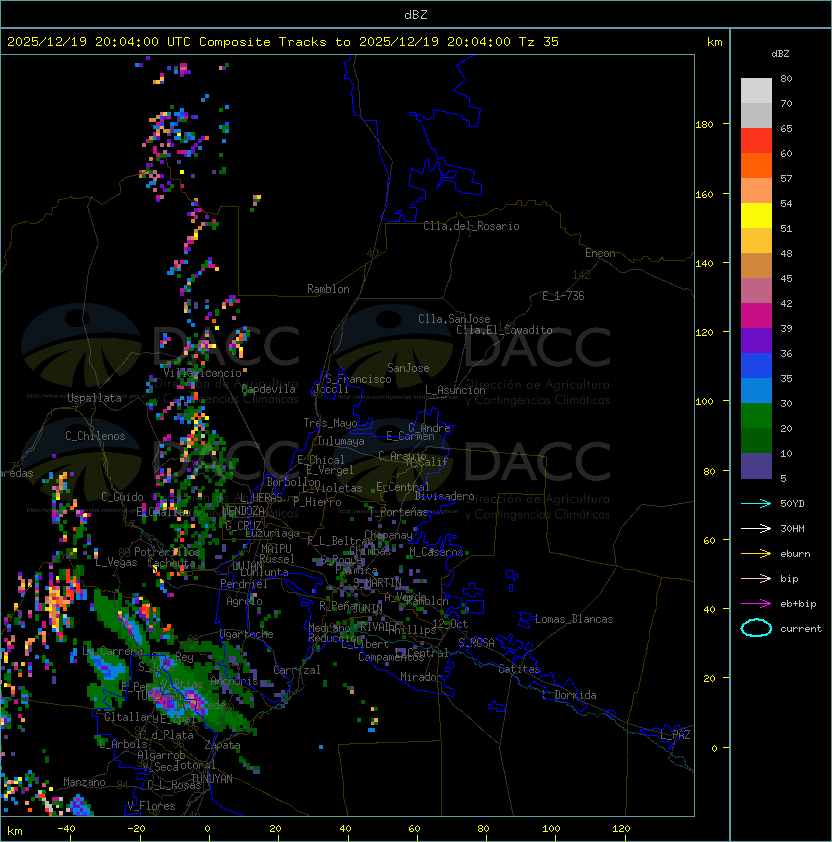
Task: Click the current legend label
Action: tap(801, 628)
